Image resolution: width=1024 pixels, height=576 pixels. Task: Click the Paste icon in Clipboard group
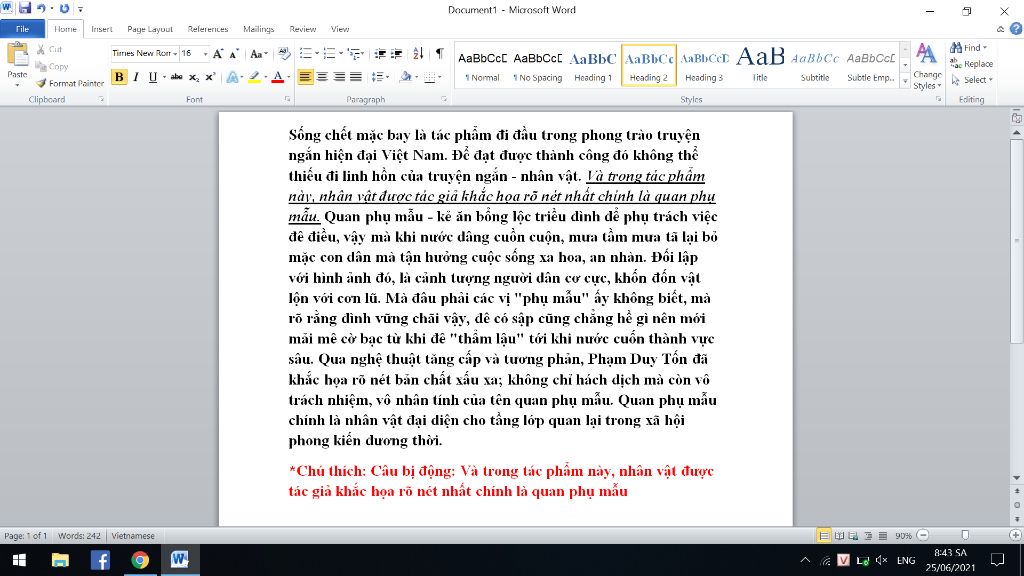(x=18, y=55)
